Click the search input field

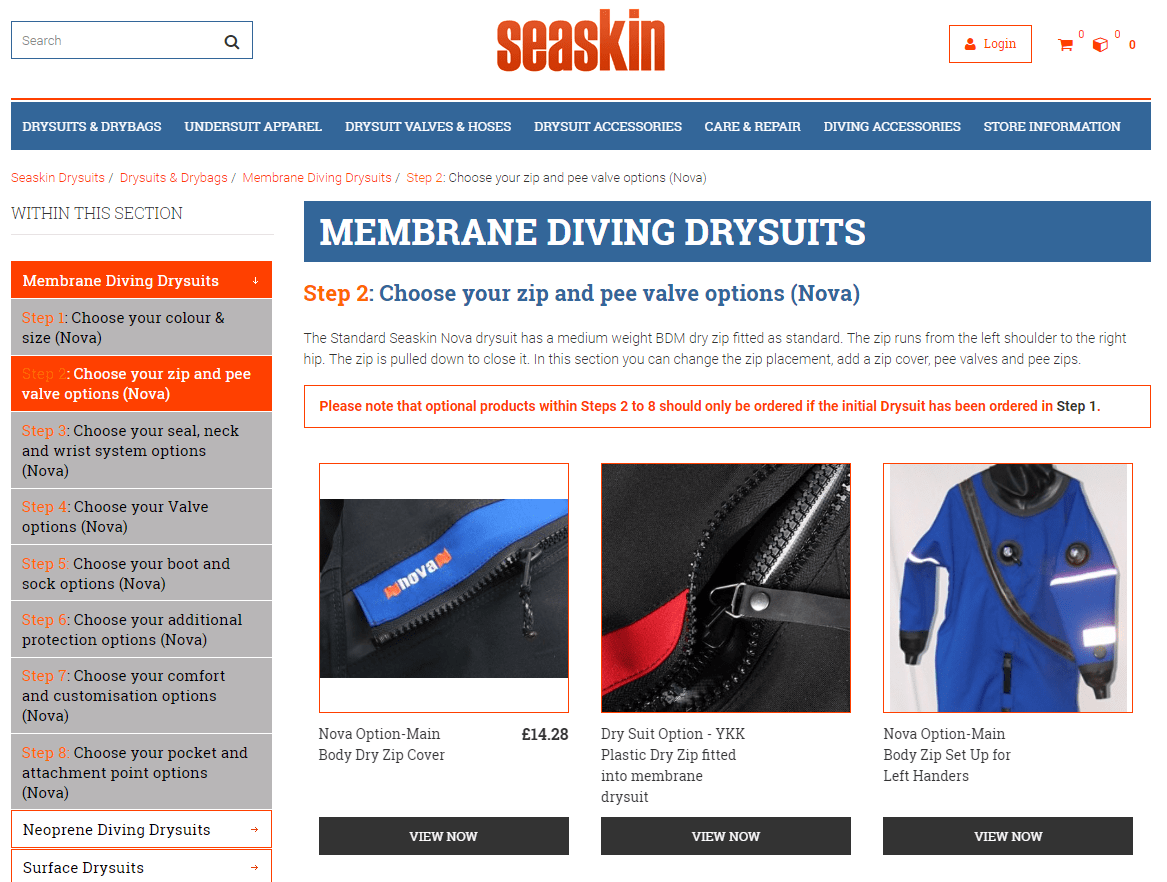click(x=119, y=40)
